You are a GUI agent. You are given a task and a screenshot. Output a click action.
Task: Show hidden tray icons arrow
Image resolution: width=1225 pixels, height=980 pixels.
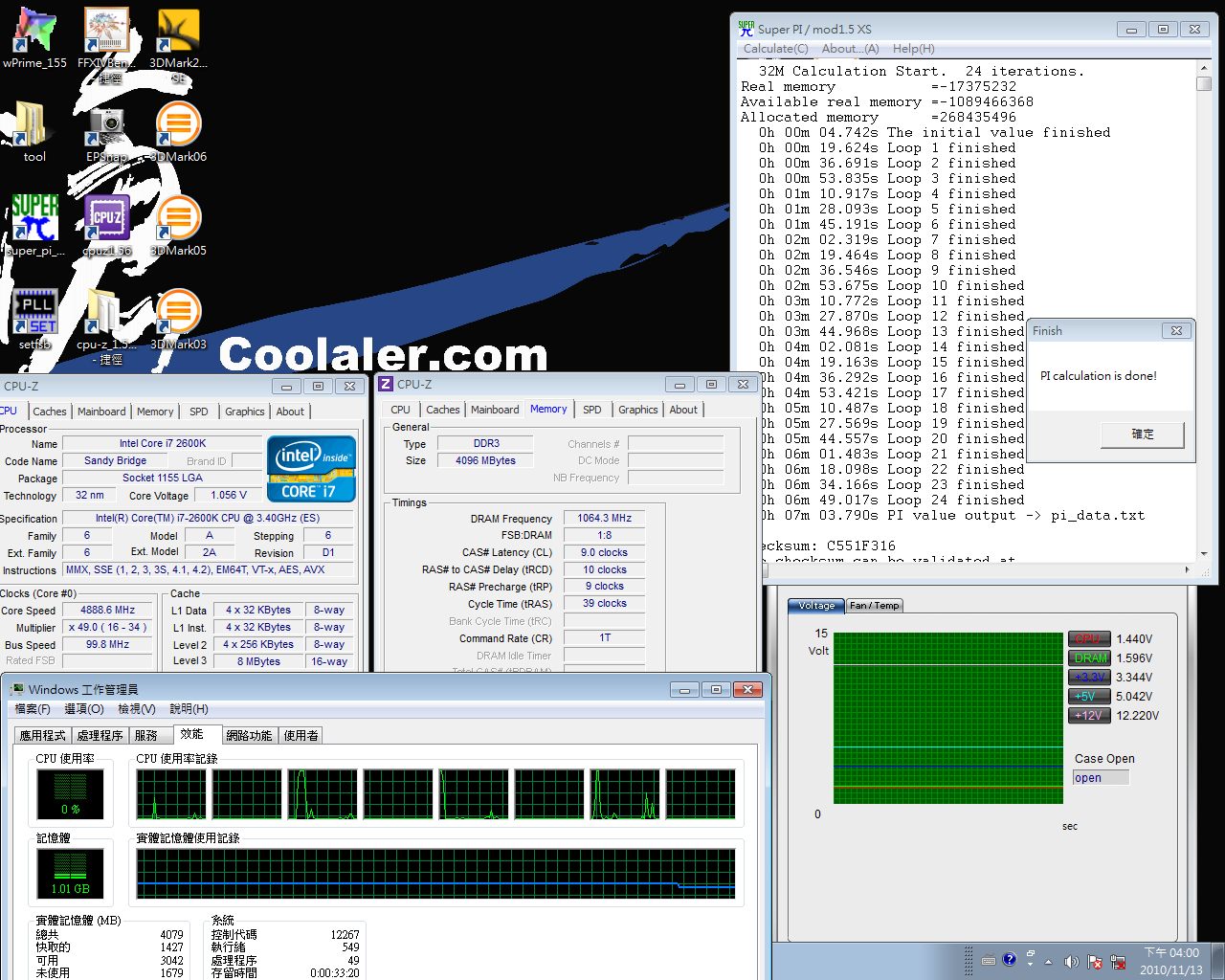(x=1048, y=962)
